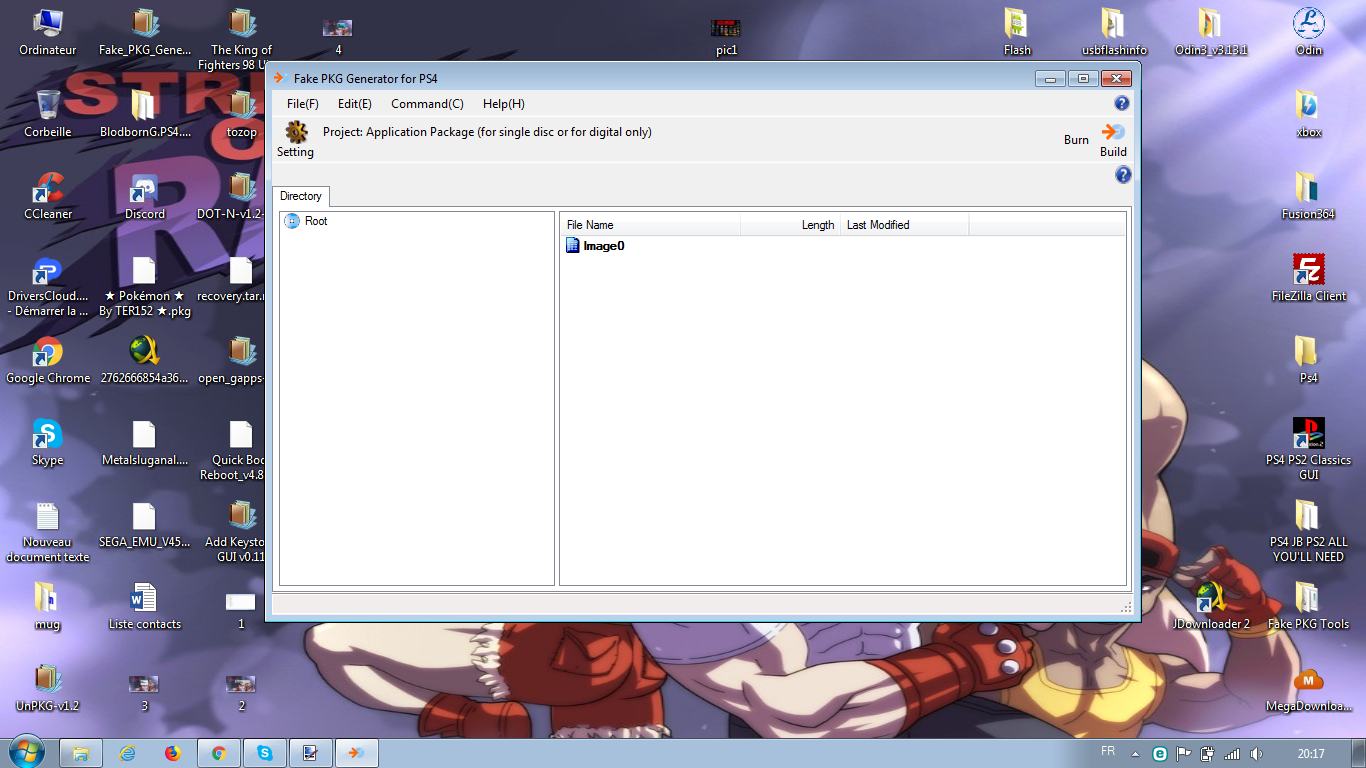Click the help icon under the Build button
The height and width of the screenshot is (768, 1366).
click(1123, 175)
